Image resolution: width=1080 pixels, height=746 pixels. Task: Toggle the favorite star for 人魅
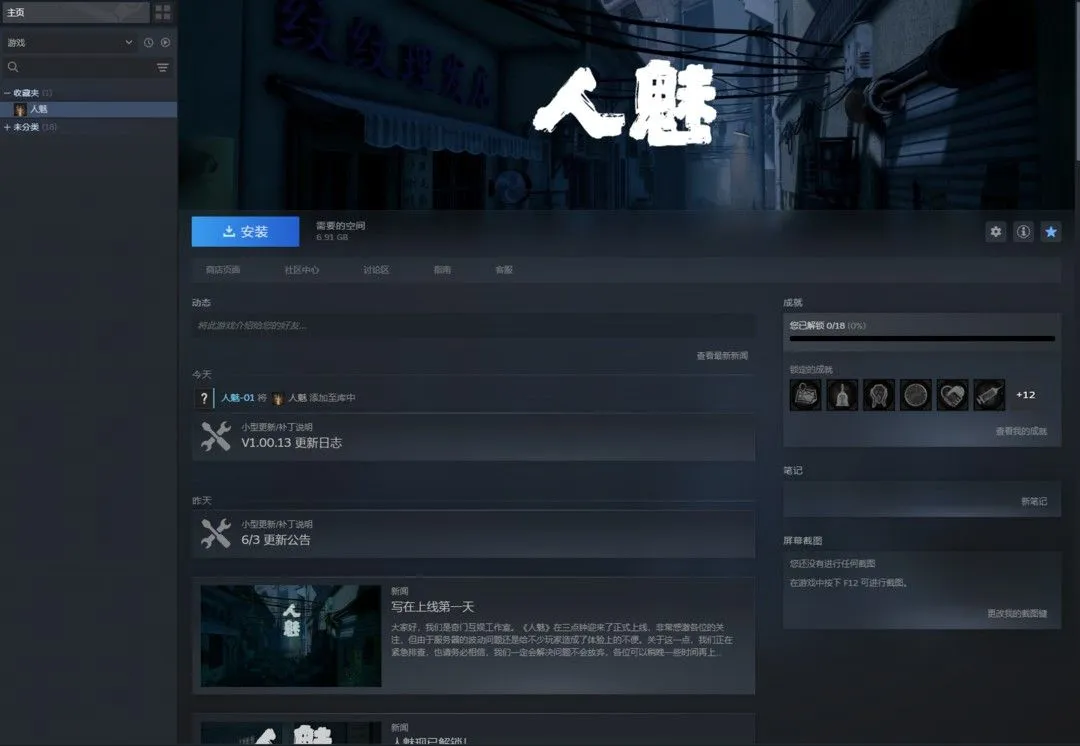coord(1051,231)
